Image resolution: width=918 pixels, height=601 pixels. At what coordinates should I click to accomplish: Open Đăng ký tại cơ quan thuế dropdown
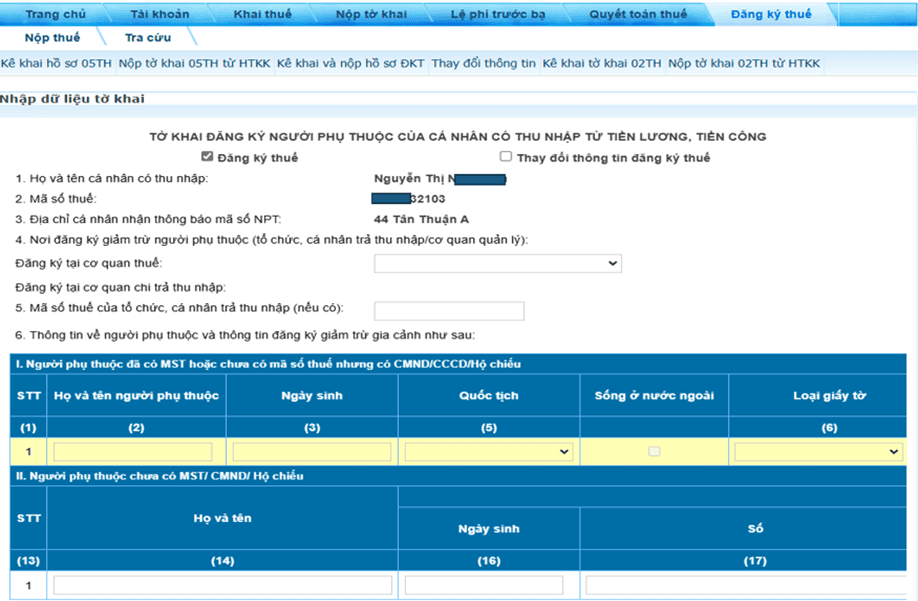(498, 264)
